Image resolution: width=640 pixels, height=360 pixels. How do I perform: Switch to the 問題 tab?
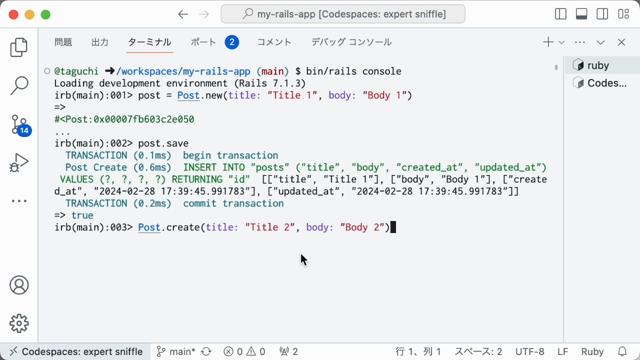pos(63,42)
